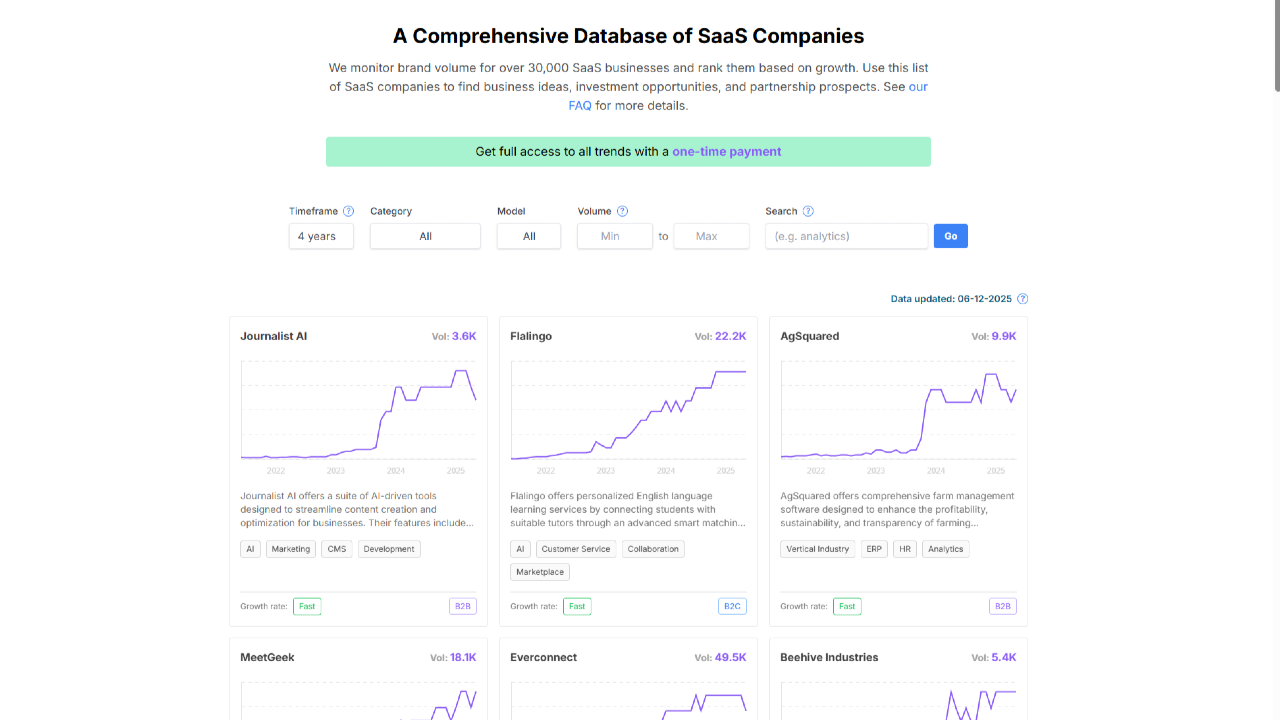Open the AgSquared card title

click(x=810, y=336)
